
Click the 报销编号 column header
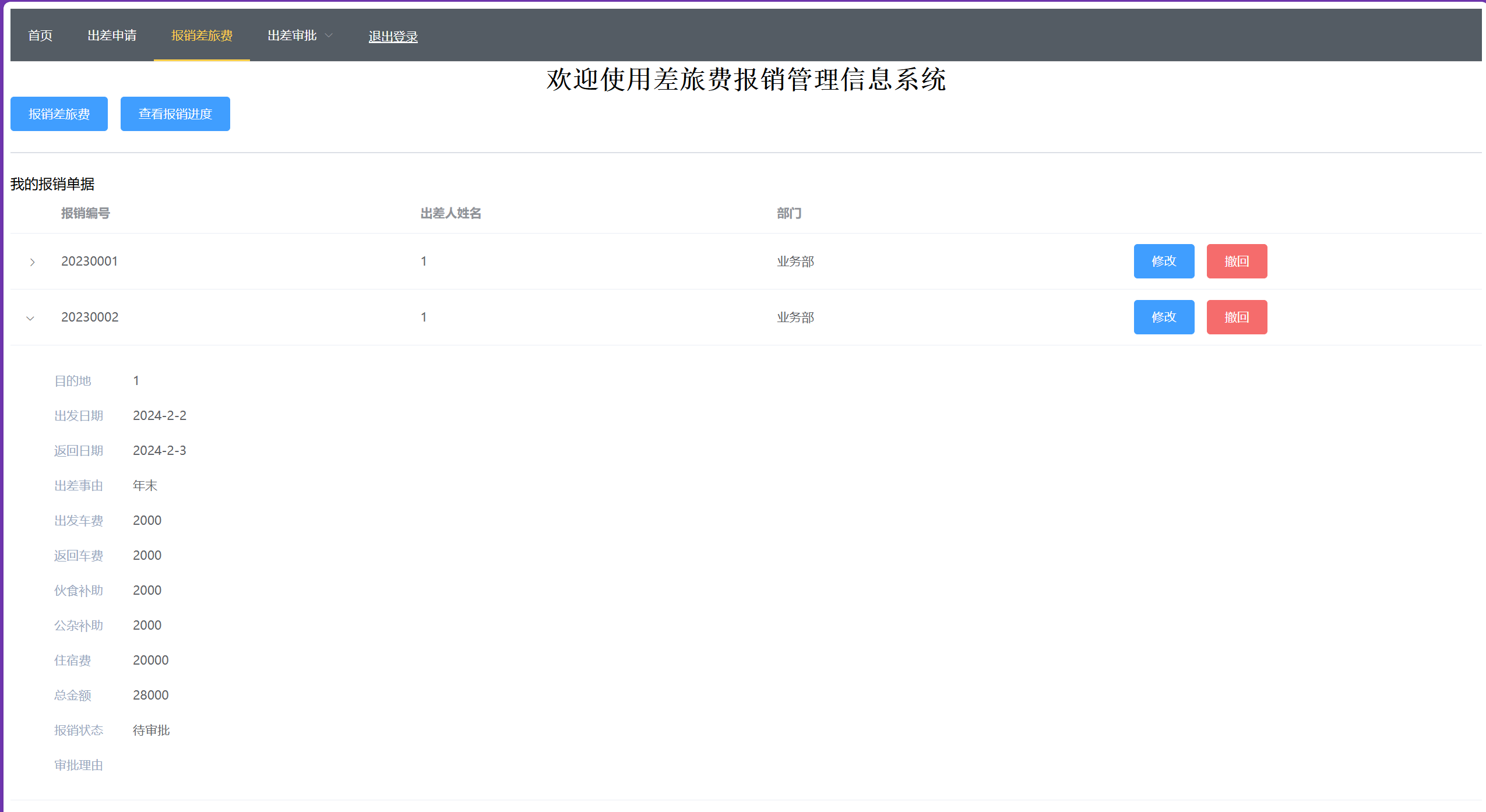[86, 214]
